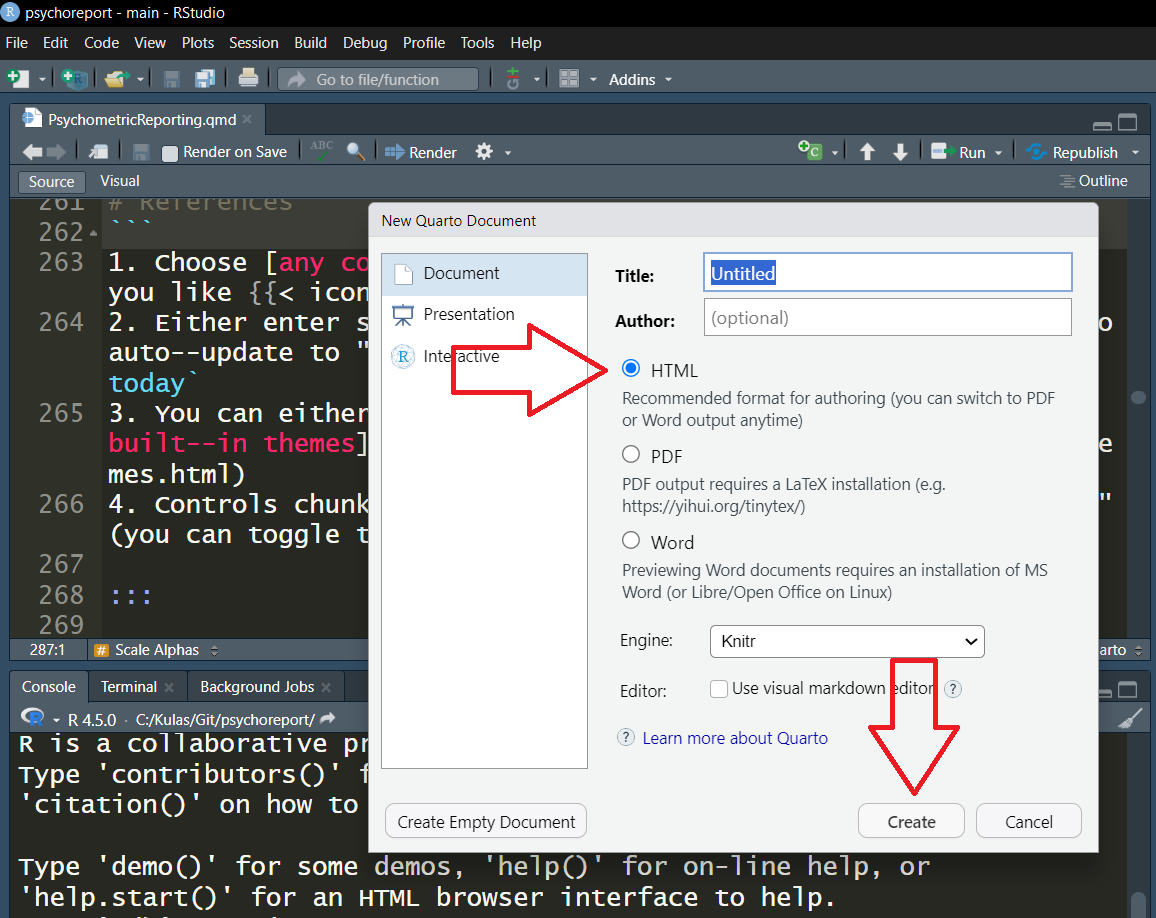Screen dimensions: 1156x918
Task: Open the Engine dropdown showing Knitr
Action: coord(846,641)
